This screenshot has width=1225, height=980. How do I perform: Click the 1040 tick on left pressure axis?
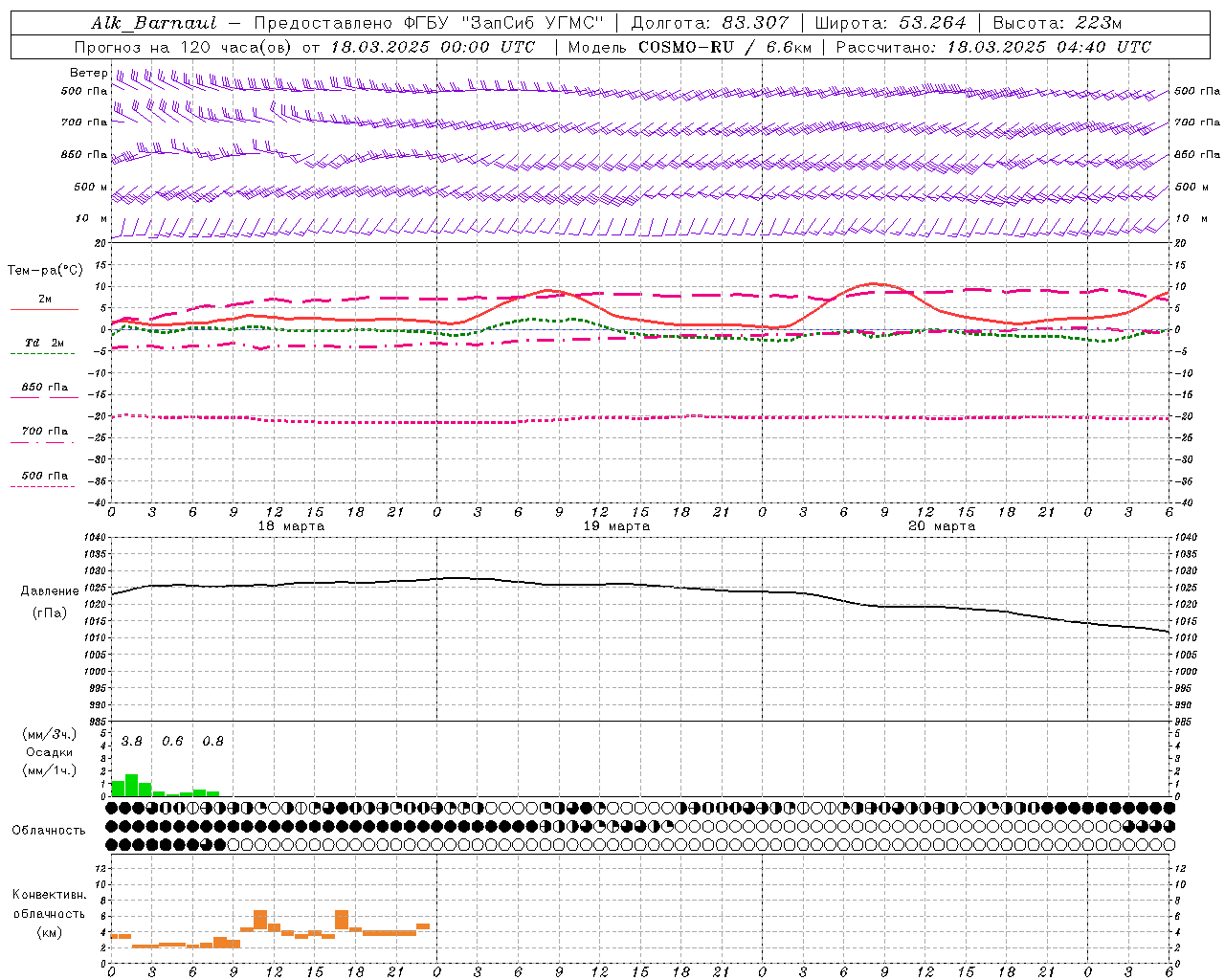coord(95,538)
